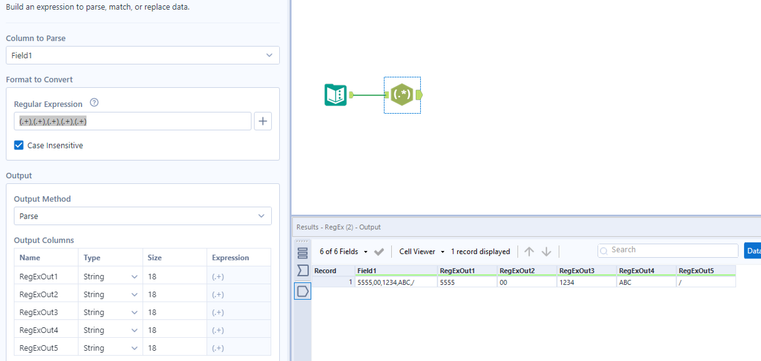Click the RegExOut3 column header in Results

pyautogui.click(x=587, y=271)
